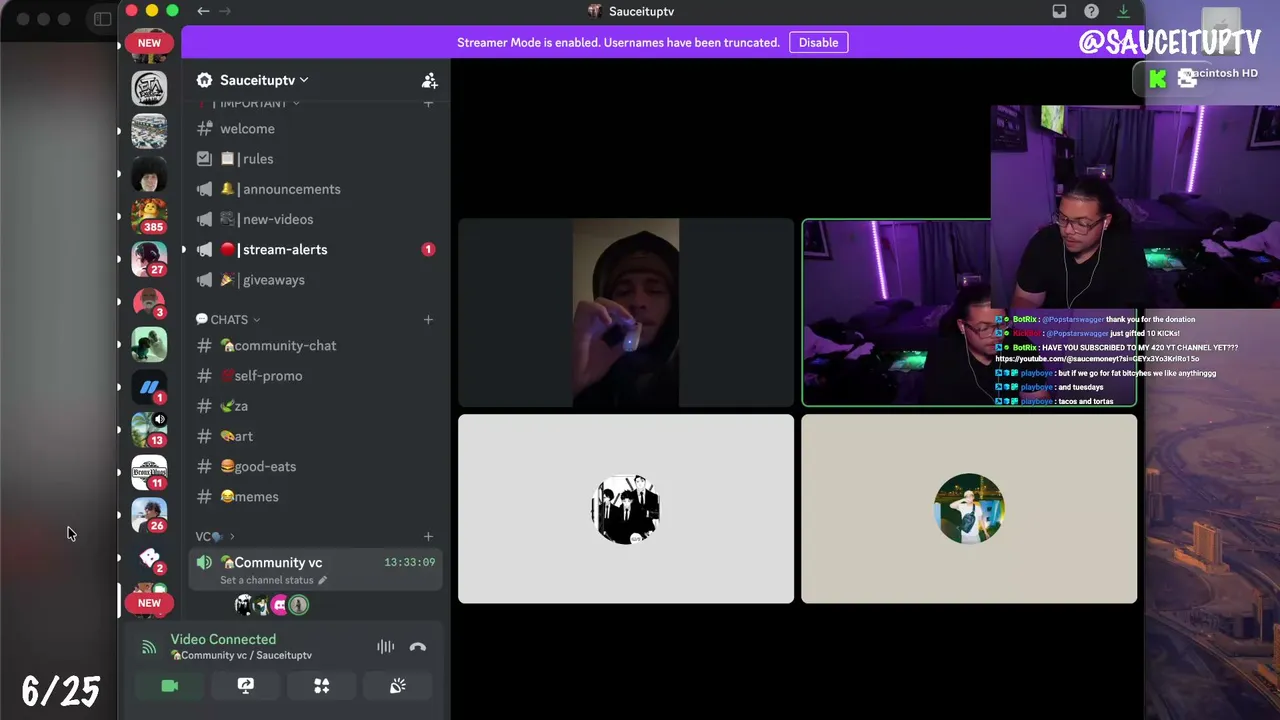Open the server icon showing 13 notifications

[x=149, y=429]
